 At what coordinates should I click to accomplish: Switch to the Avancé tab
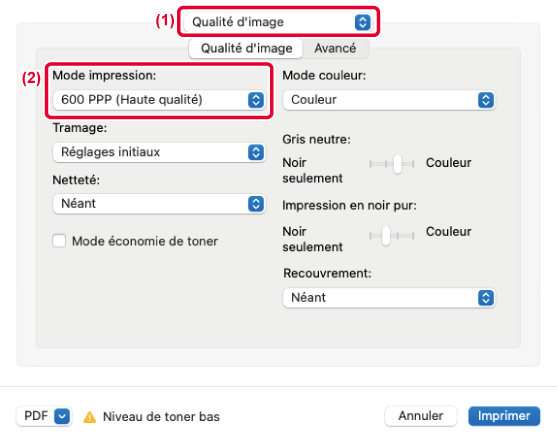pyautogui.click(x=335, y=48)
